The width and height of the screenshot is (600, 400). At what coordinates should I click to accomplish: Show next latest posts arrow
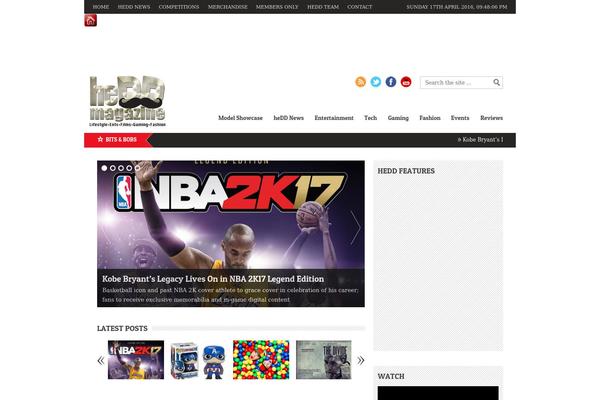point(360,360)
